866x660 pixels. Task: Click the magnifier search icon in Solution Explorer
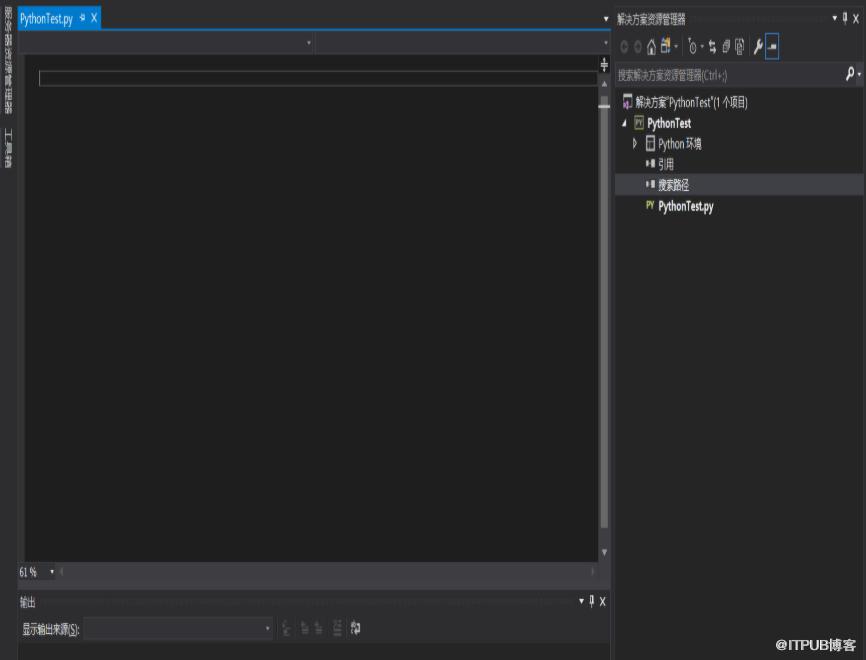pyautogui.click(x=850, y=74)
